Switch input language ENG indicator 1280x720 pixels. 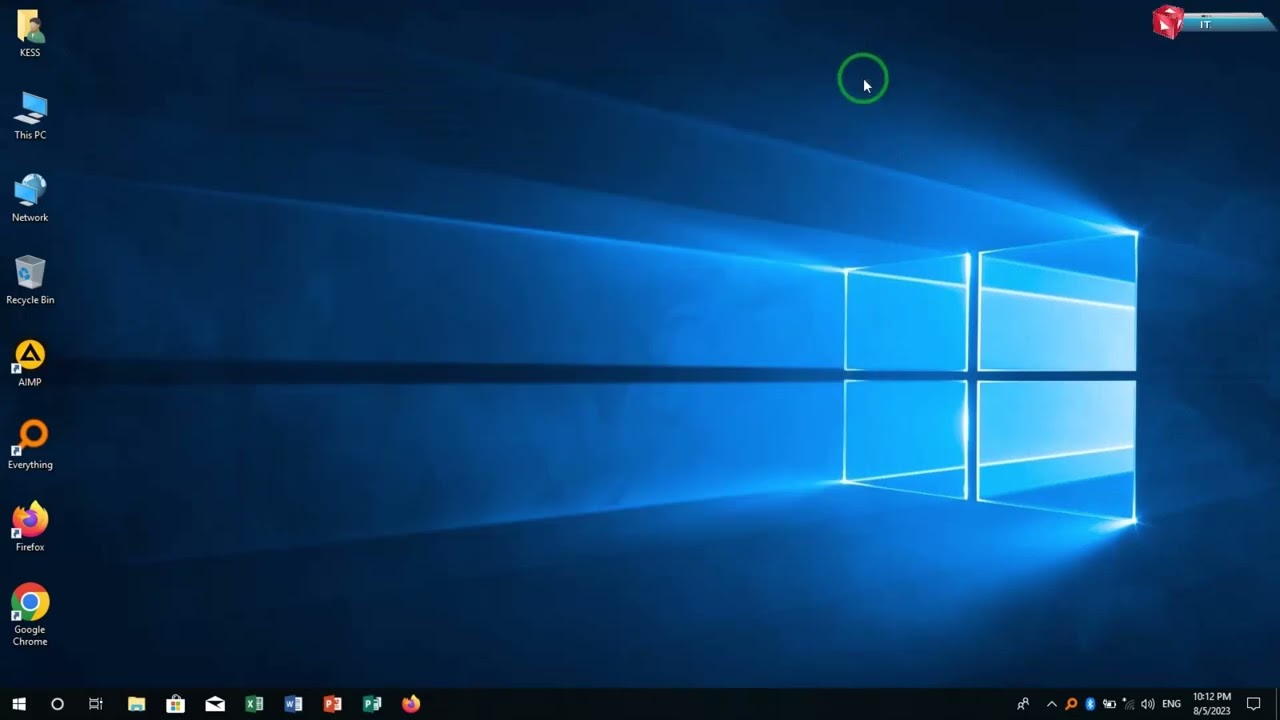1171,704
